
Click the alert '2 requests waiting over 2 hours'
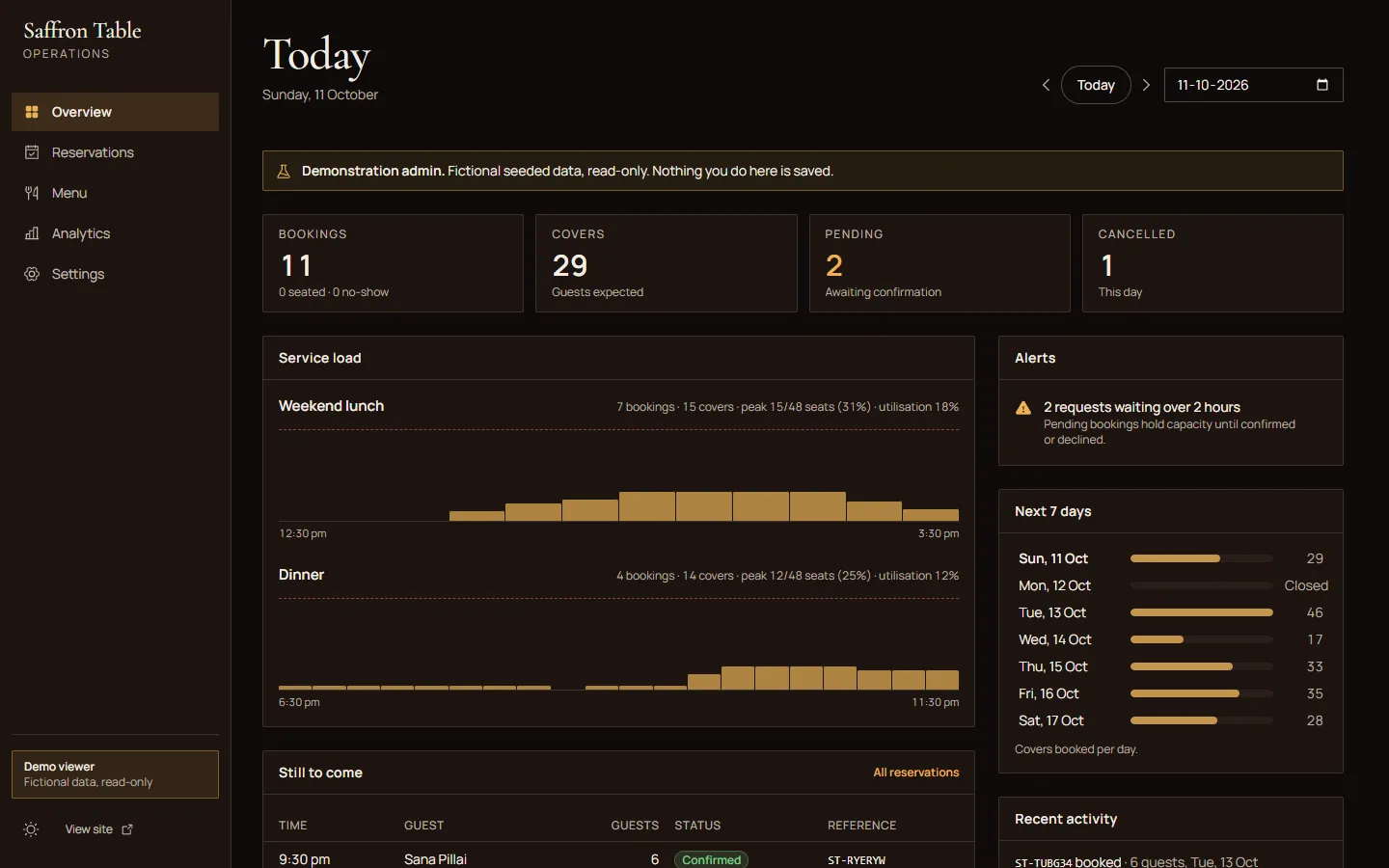coord(1142,407)
